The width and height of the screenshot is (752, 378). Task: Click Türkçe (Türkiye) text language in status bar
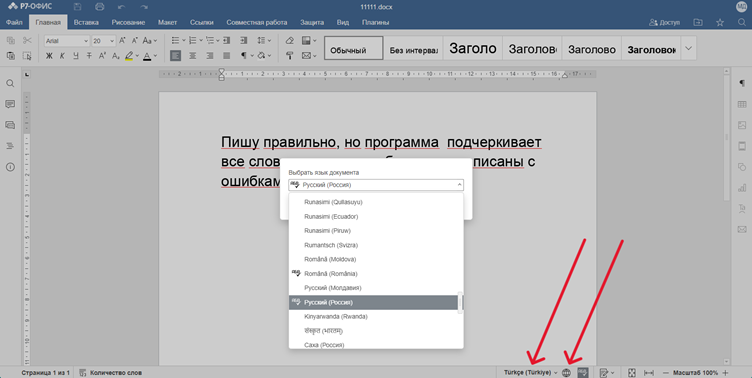click(x=527, y=372)
